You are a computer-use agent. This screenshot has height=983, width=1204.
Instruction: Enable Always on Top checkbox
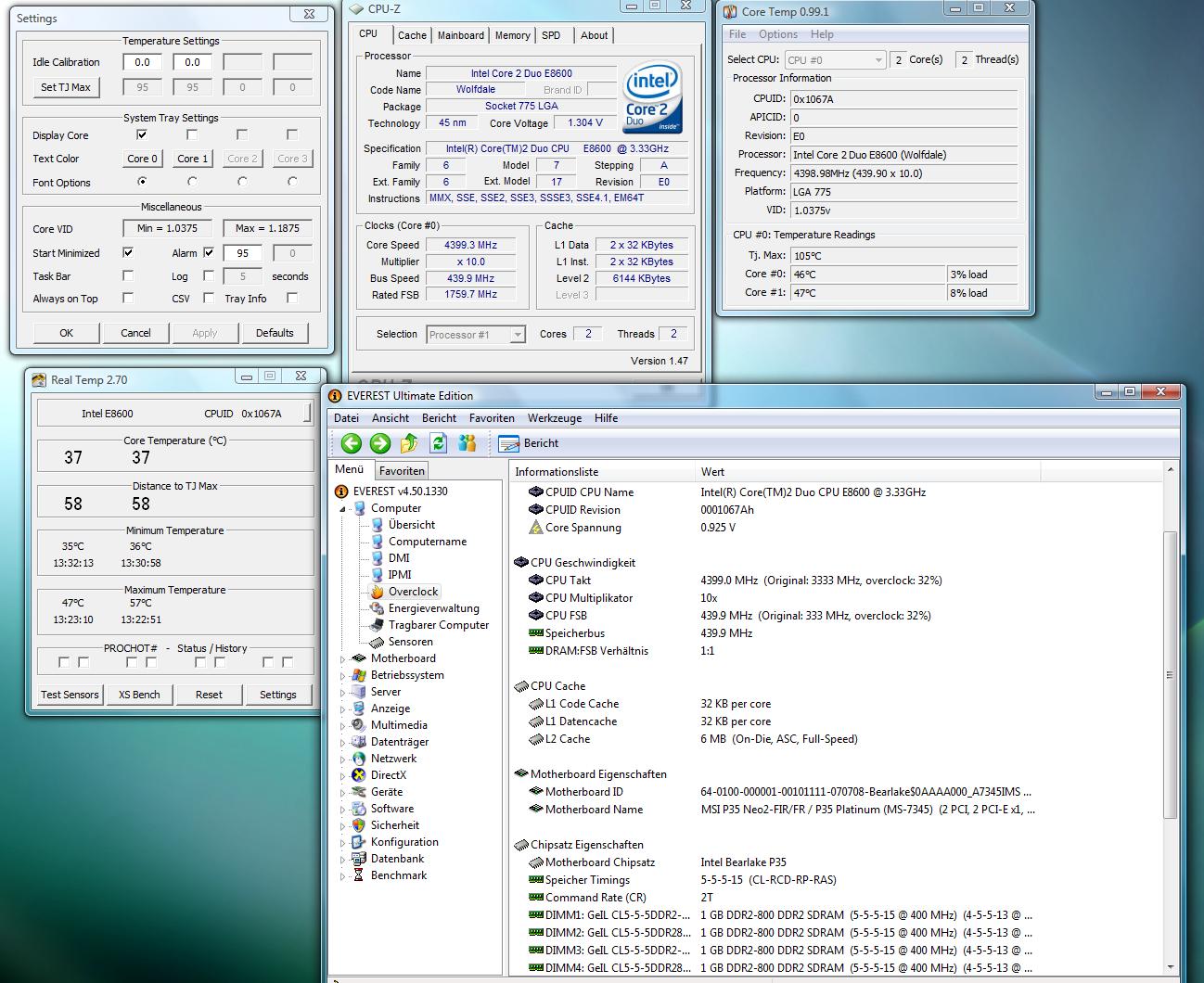(128, 298)
